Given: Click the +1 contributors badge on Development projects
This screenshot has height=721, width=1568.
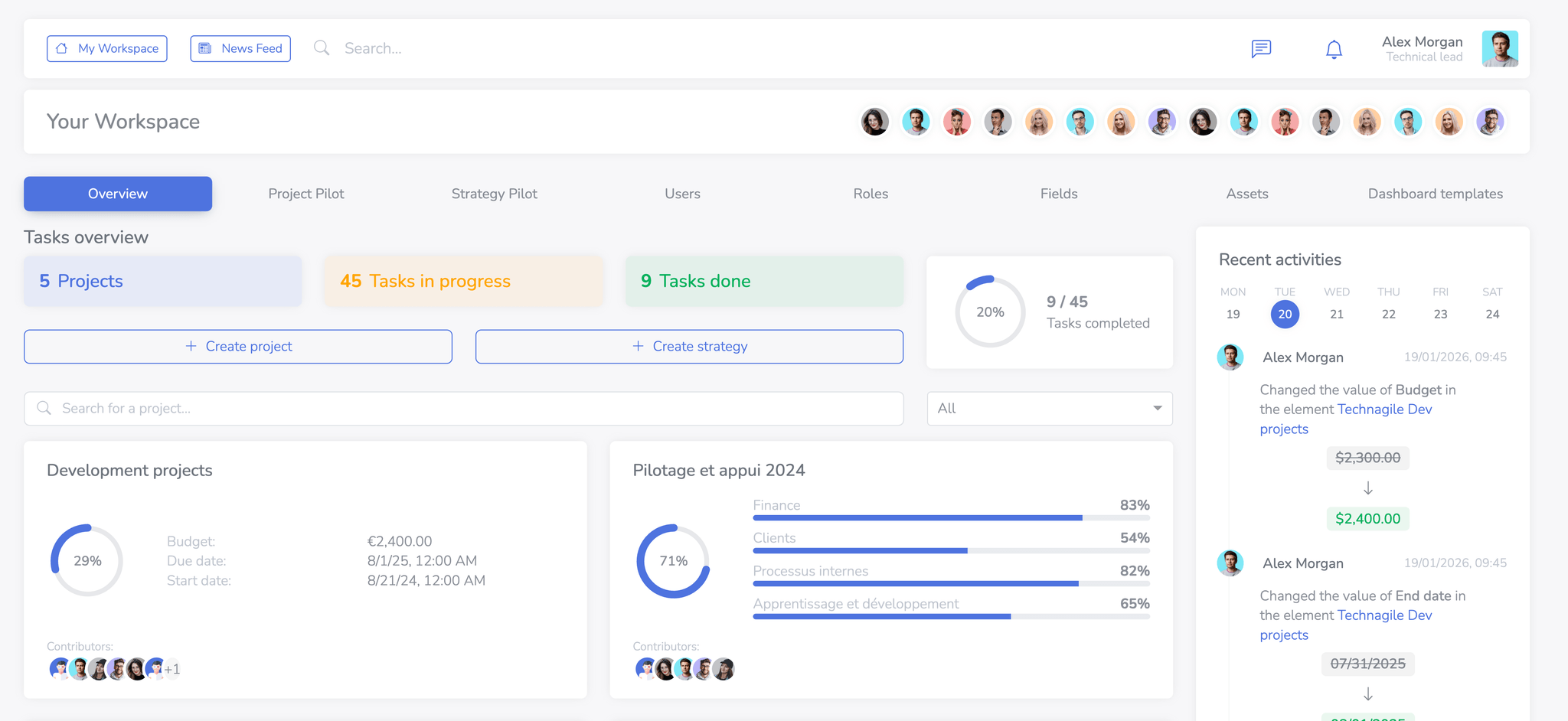Looking at the screenshot, I should 172,668.
